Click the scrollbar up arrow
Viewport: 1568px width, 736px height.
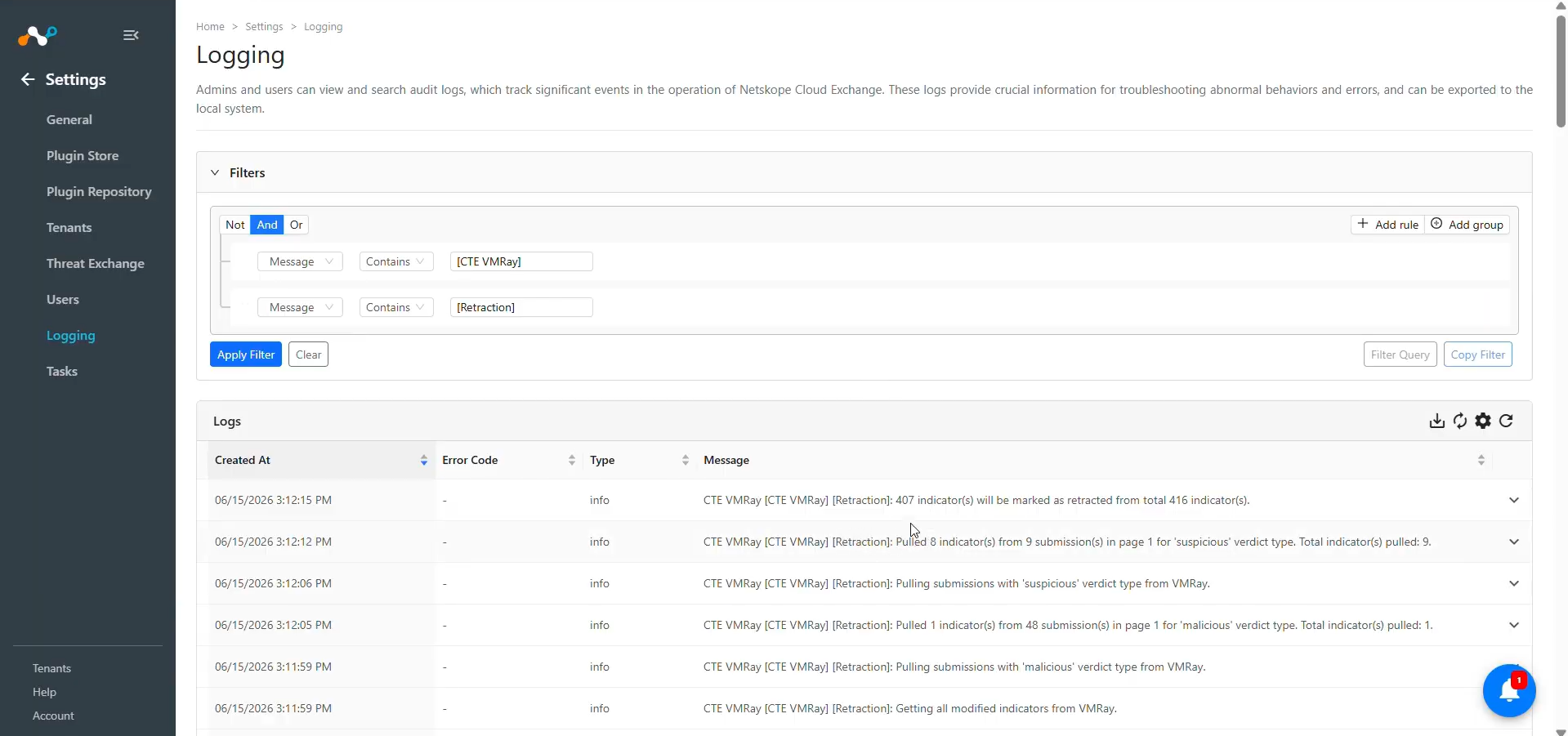tap(1561, 5)
